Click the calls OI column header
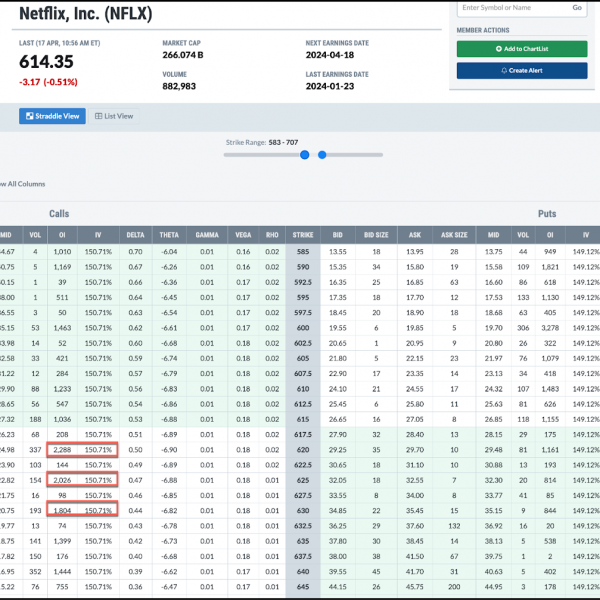Screen dimensions: 600x600 [62, 235]
